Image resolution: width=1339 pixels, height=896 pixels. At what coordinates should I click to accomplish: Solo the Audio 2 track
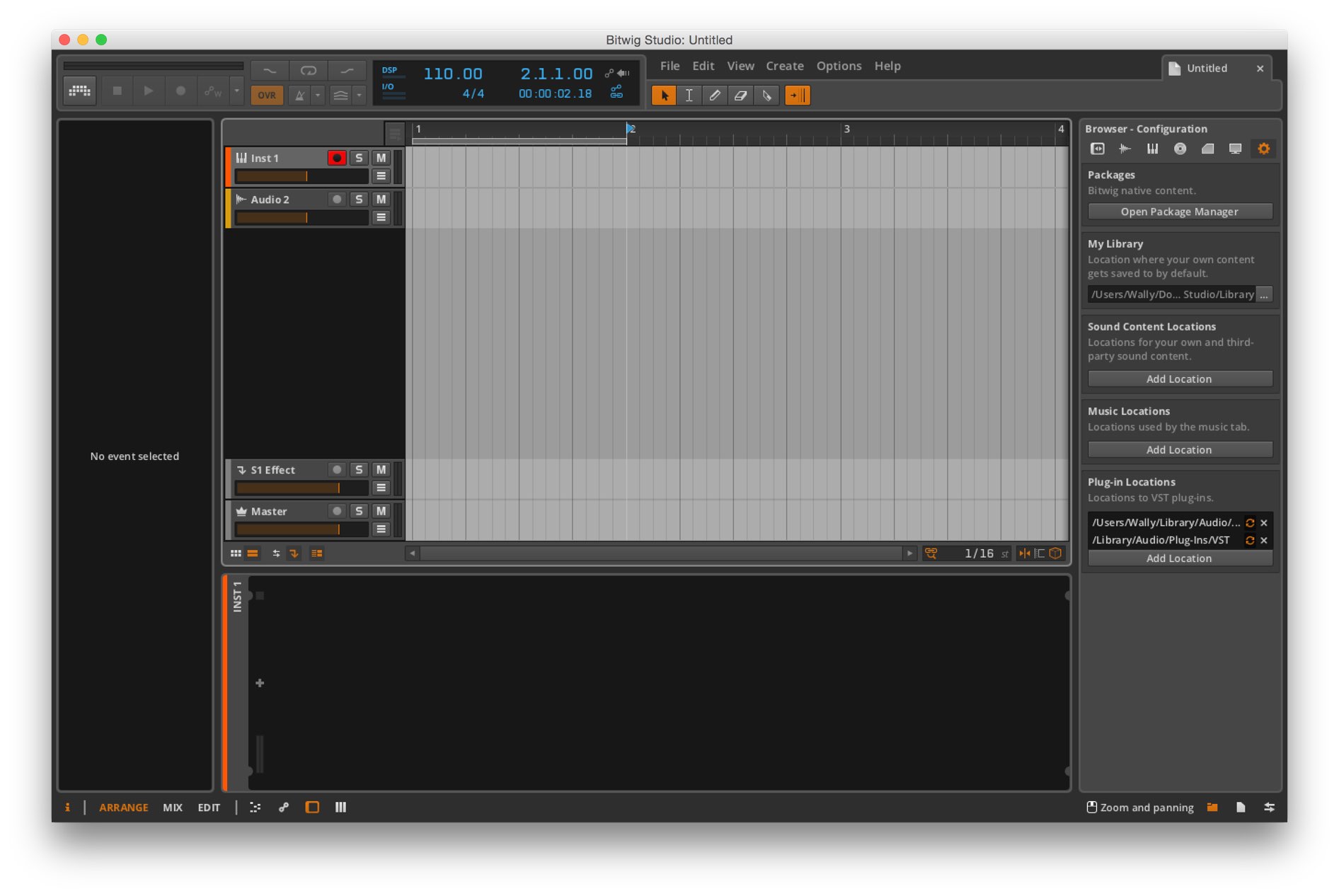359,200
